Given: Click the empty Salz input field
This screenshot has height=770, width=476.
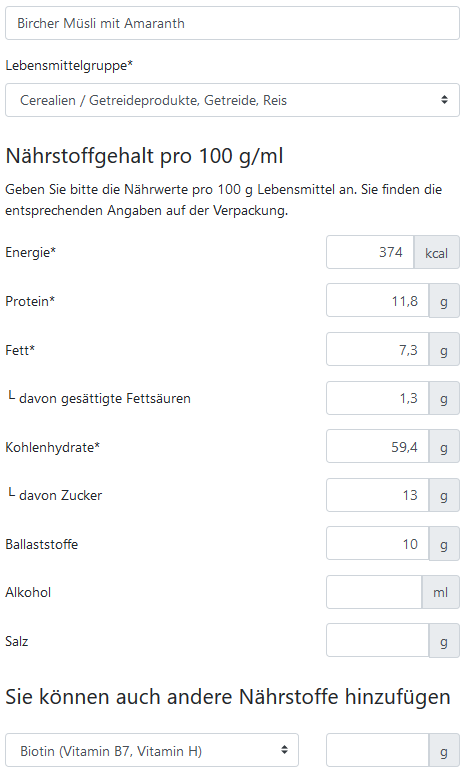Looking at the screenshot, I should (377, 640).
